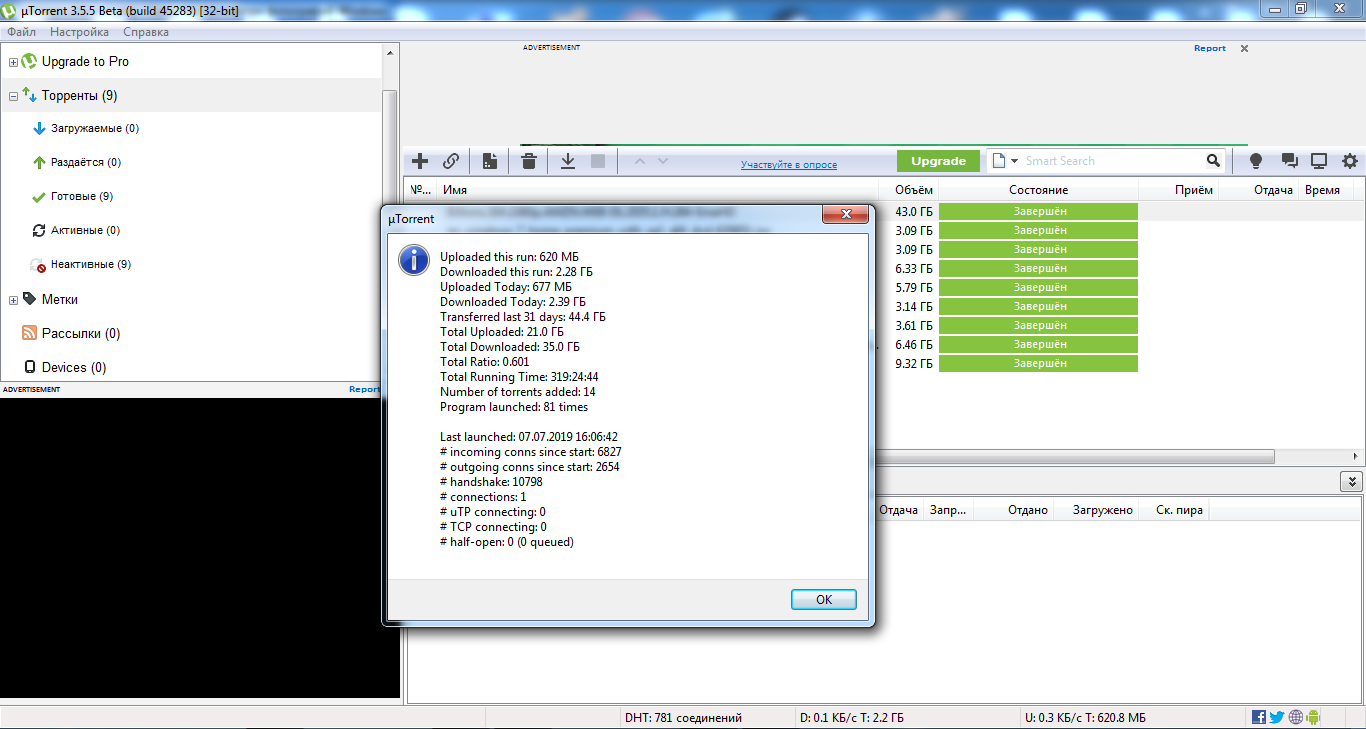Image resolution: width=1366 pixels, height=729 pixels.
Task: Click the globe icon in status bar
Action: (x=1295, y=717)
